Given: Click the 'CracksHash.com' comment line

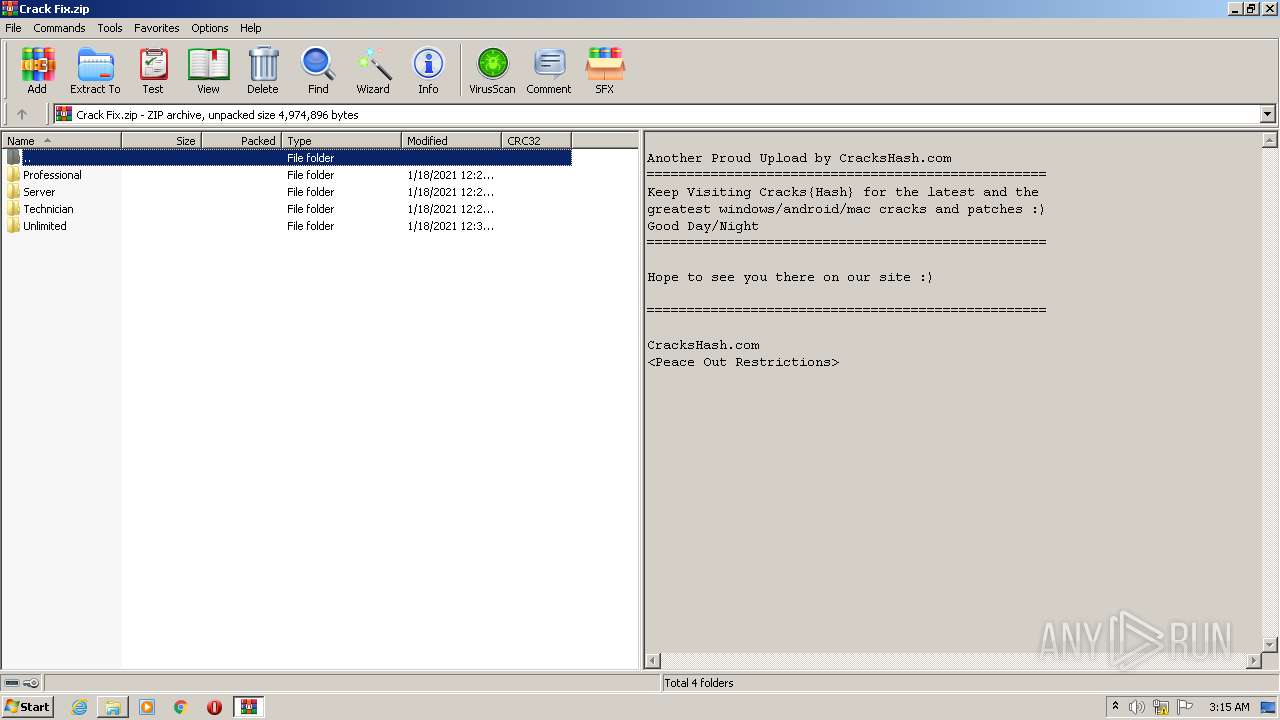Looking at the screenshot, I should (x=703, y=345).
